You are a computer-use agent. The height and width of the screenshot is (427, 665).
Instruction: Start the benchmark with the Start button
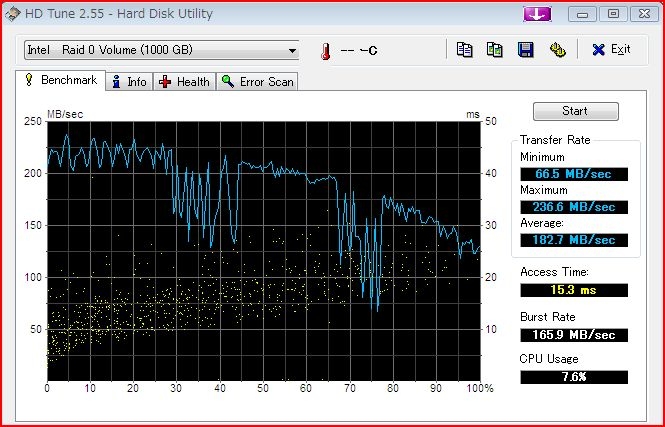coord(576,111)
